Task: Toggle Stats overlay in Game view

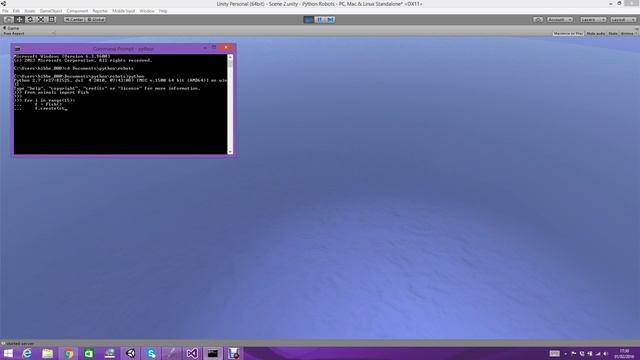Action: click(x=613, y=33)
